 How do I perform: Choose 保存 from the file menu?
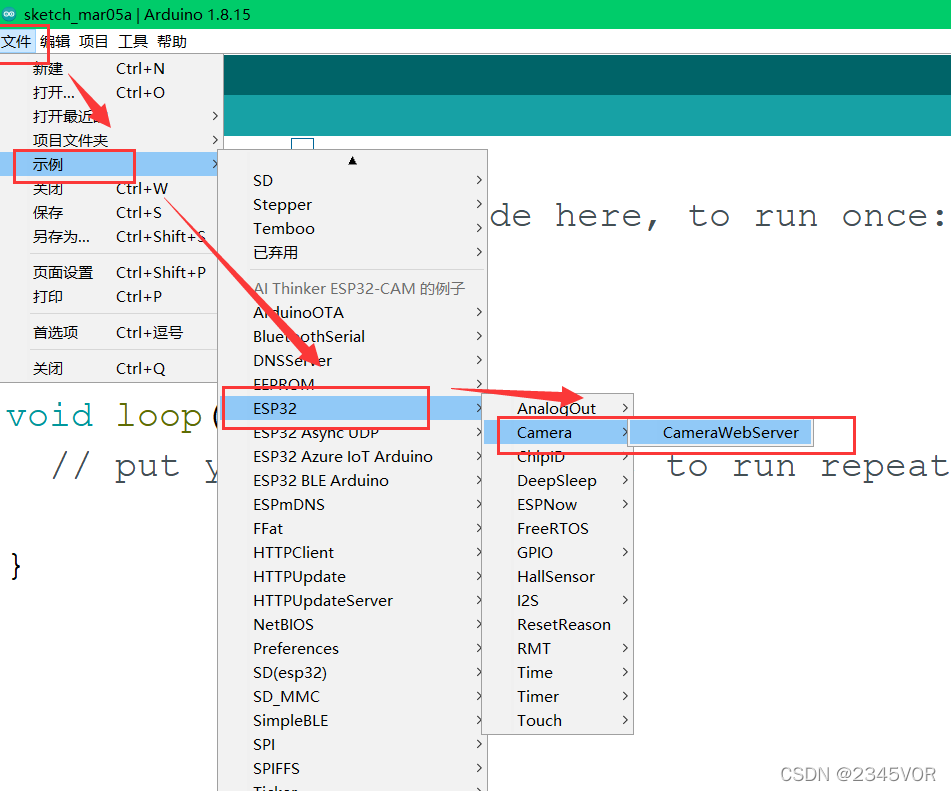109,212
